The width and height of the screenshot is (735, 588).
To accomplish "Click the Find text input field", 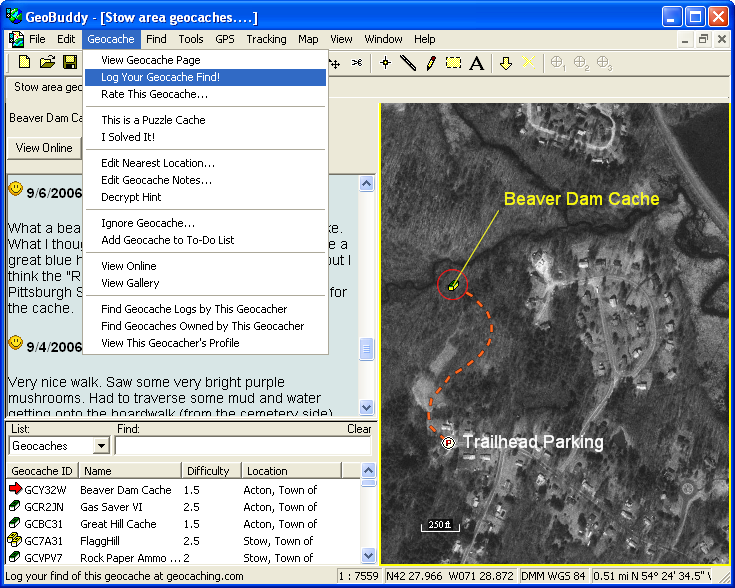I will (x=243, y=445).
